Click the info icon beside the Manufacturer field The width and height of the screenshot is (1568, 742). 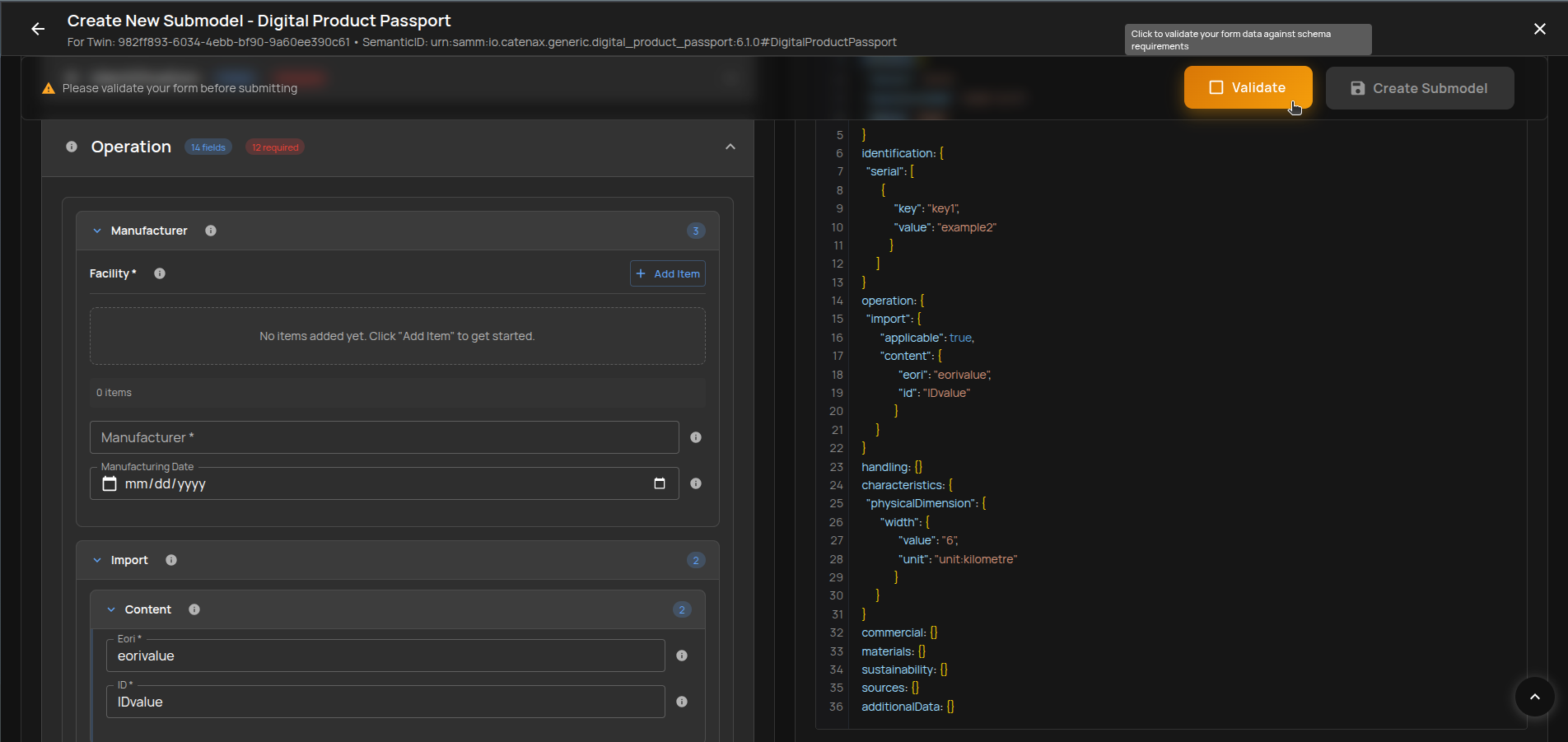[695, 437]
